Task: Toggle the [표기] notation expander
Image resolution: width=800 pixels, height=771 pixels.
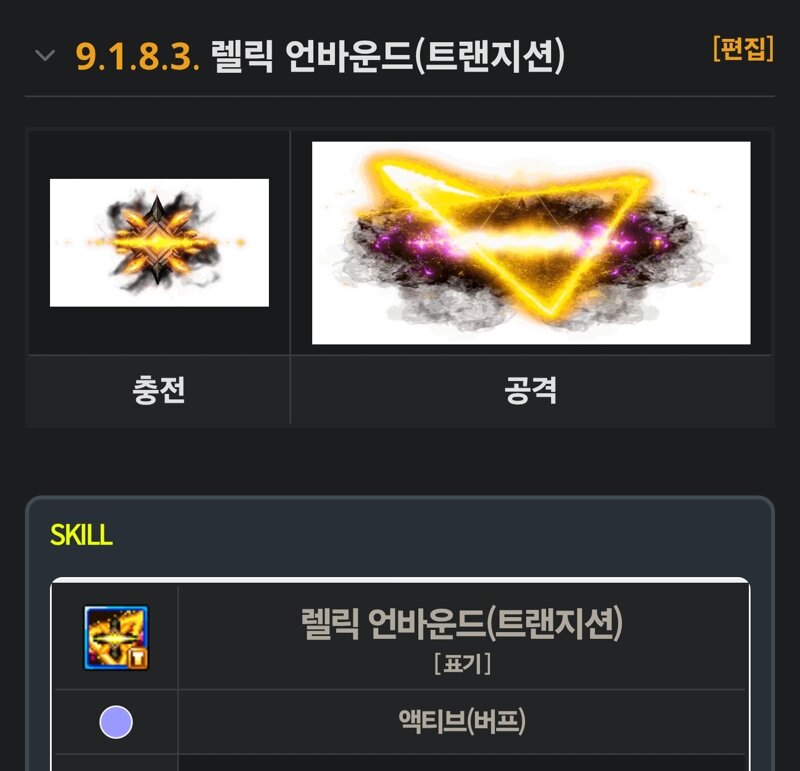Action: click(x=462, y=664)
